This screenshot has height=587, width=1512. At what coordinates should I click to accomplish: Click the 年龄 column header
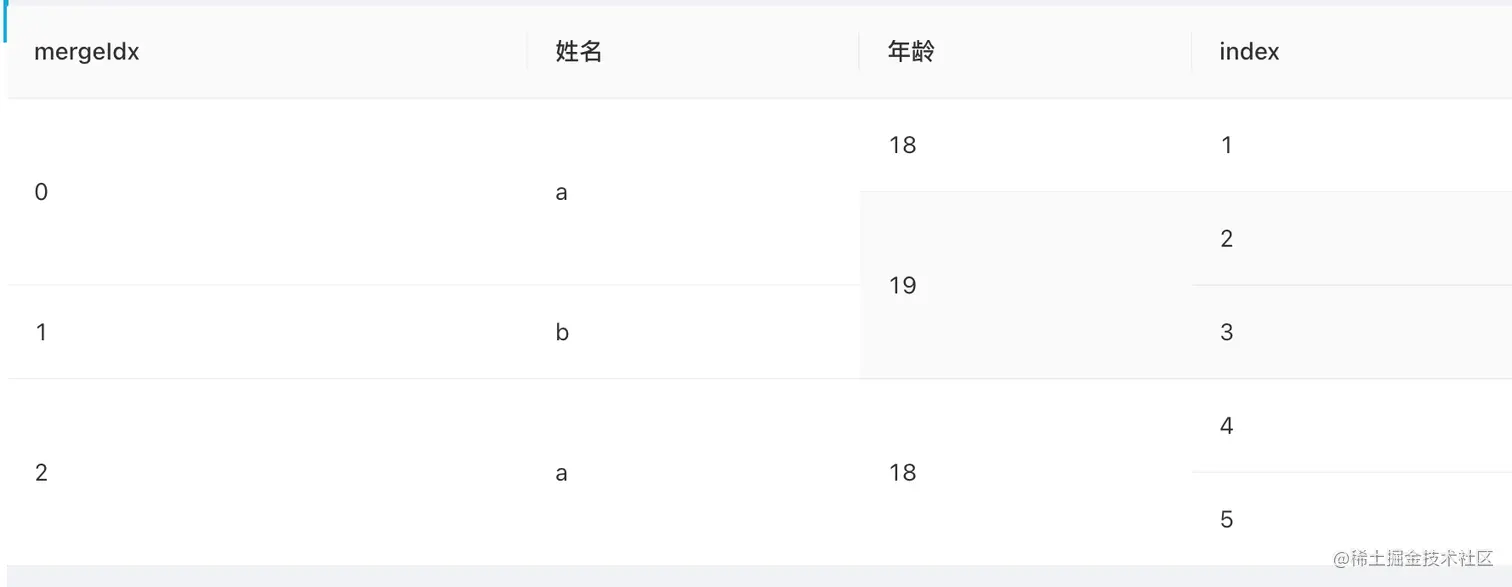tap(1026, 52)
